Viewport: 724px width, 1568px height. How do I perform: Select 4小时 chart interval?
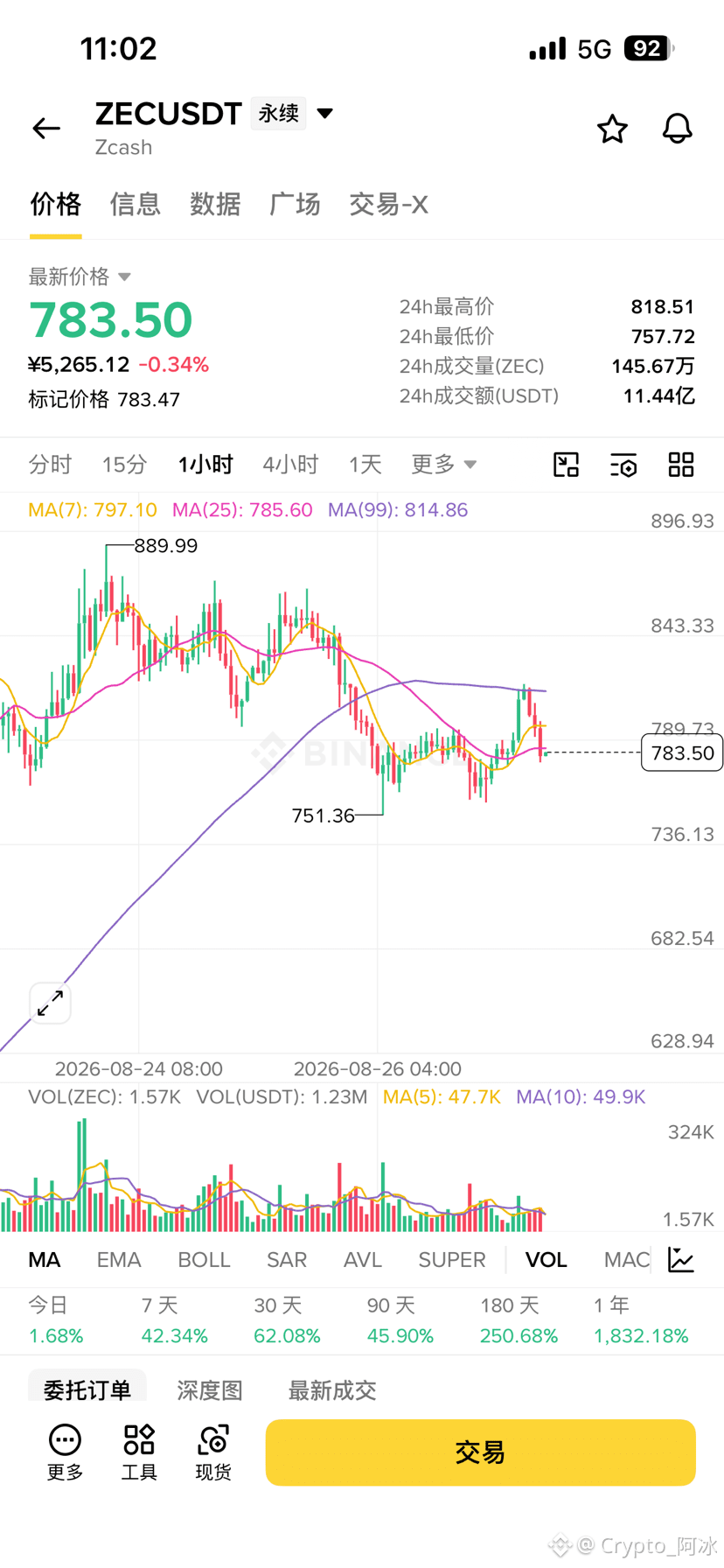290,465
